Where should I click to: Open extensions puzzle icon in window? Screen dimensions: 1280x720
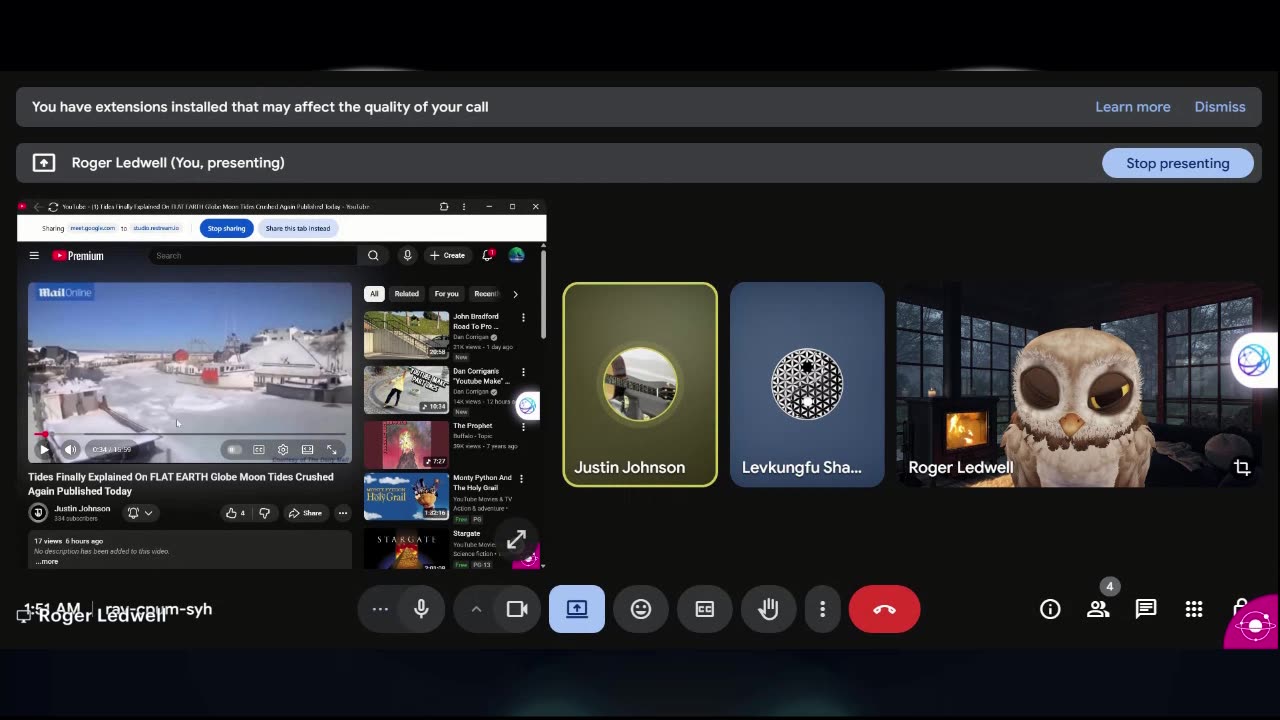click(x=444, y=207)
